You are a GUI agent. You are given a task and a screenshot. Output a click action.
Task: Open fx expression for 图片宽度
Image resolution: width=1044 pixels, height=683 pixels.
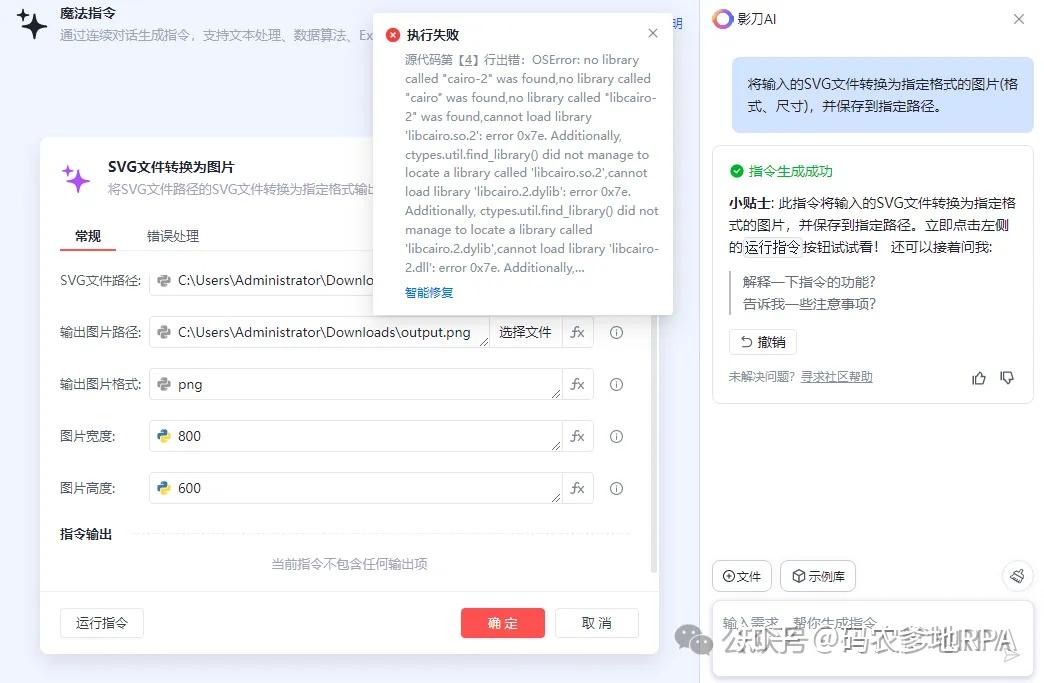point(577,436)
